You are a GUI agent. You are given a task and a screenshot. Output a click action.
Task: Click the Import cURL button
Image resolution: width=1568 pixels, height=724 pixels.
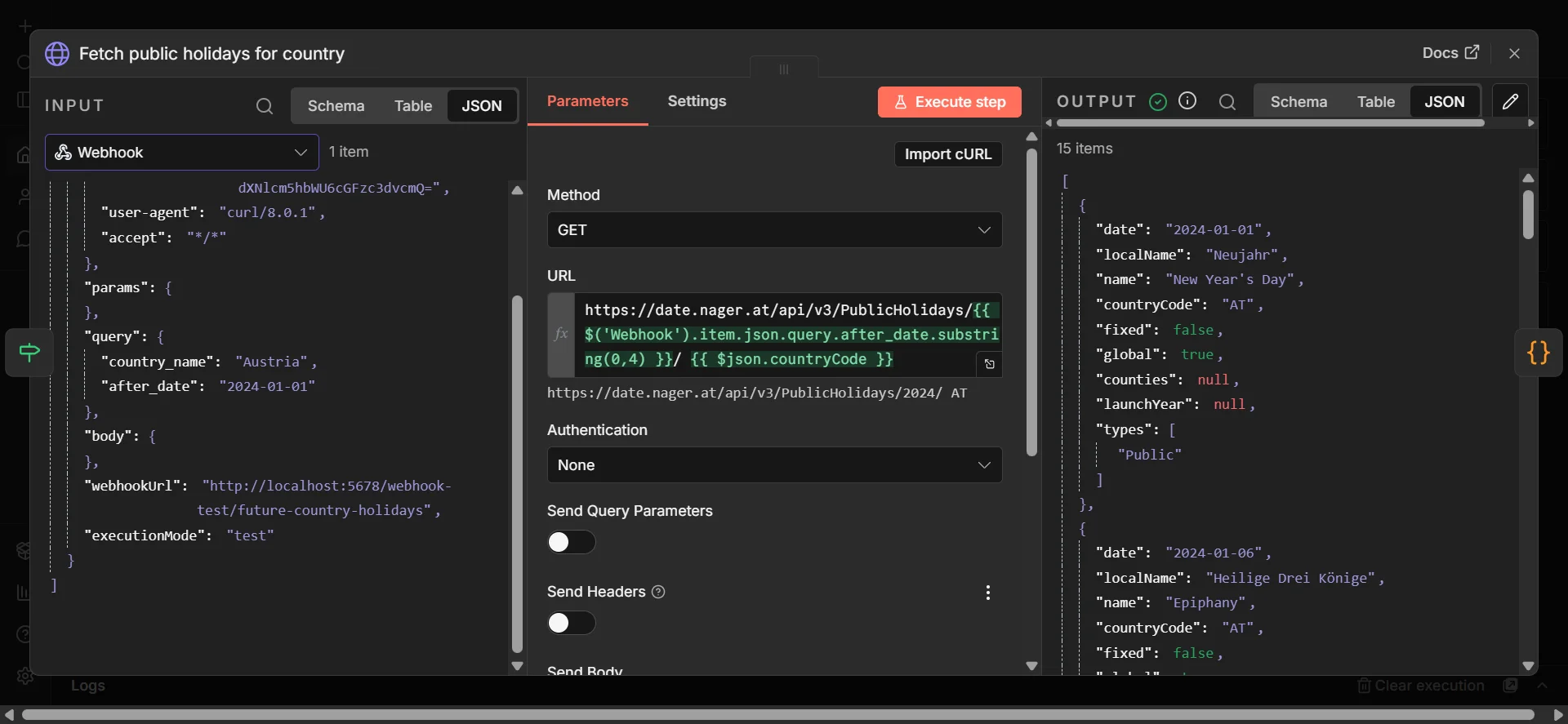[948, 154]
